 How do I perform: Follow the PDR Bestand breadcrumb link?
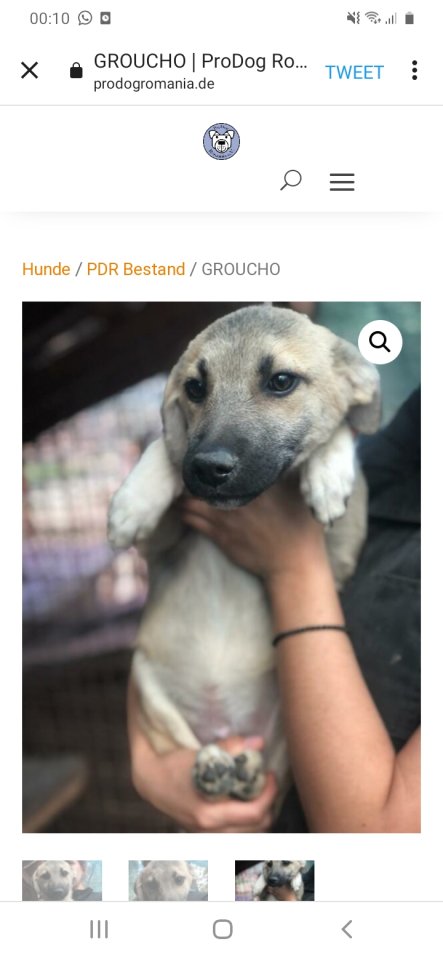pyautogui.click(x=136, y=269)
